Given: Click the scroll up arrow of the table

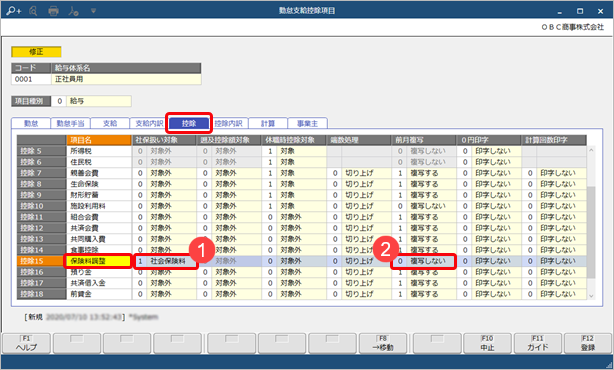Looking at the screenshot, I should (591, 150).
